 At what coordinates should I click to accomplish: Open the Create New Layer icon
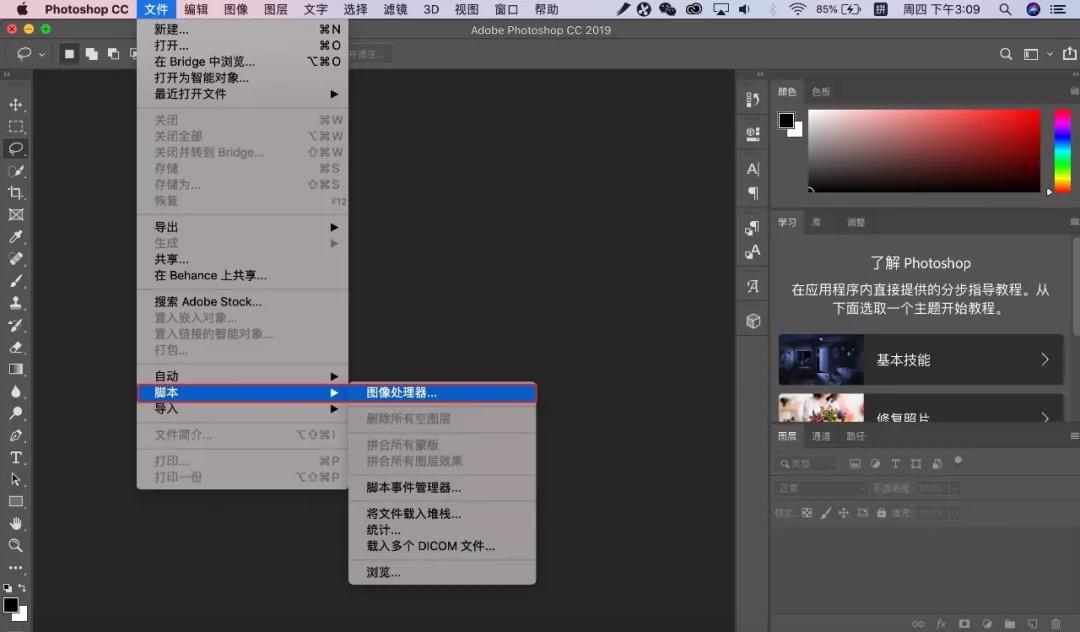(x=1031, y=623)
